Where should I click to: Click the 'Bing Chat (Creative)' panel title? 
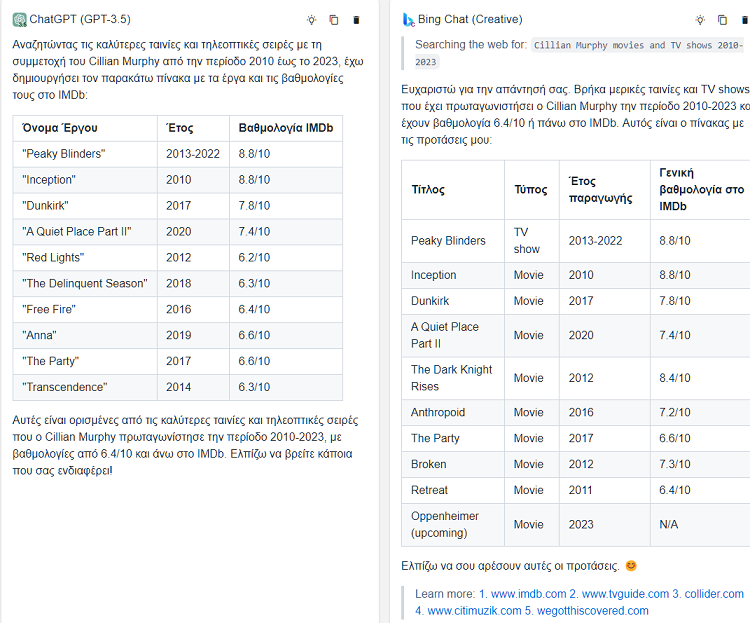(x=470, y=19)
